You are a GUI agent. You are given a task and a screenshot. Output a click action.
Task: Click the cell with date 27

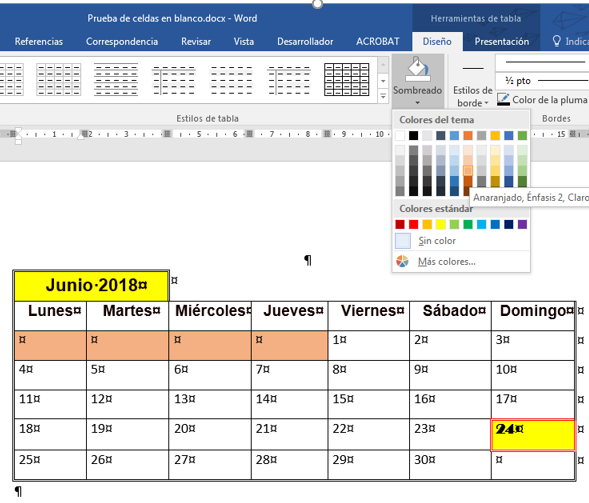click(210, 465)
